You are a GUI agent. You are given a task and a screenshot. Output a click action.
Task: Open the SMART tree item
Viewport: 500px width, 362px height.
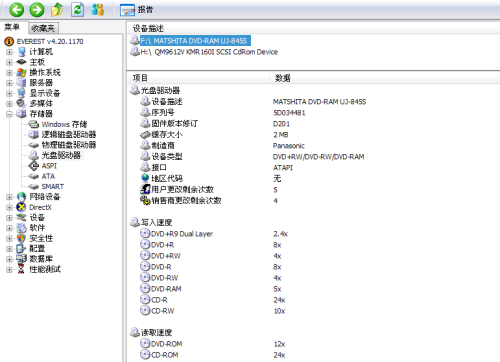click(x=53, y=186)
